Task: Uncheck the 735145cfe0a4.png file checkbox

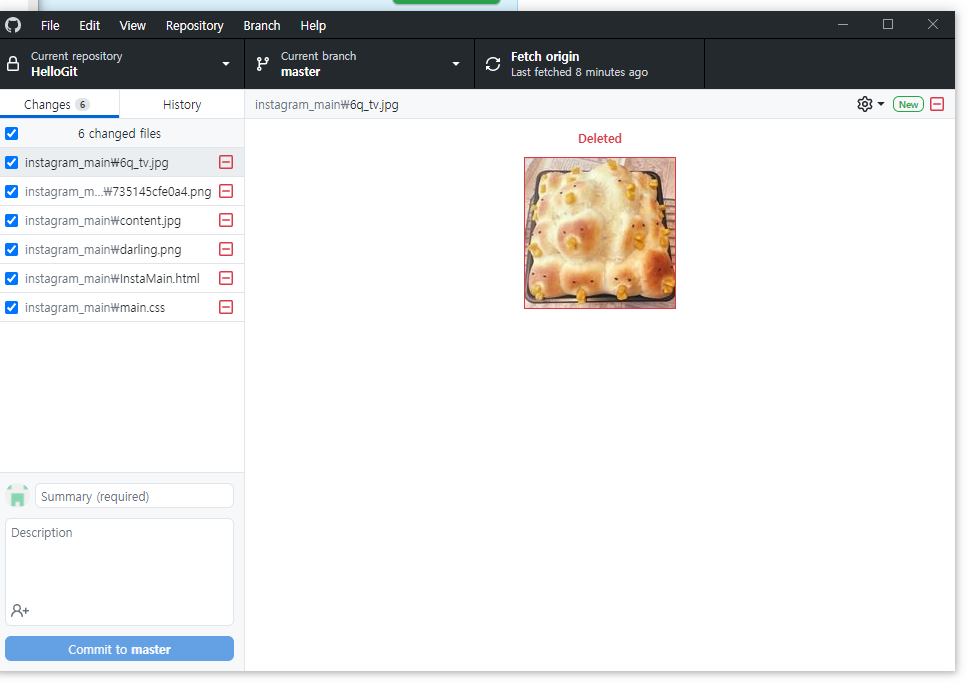Action: click(x=12, y=191)
